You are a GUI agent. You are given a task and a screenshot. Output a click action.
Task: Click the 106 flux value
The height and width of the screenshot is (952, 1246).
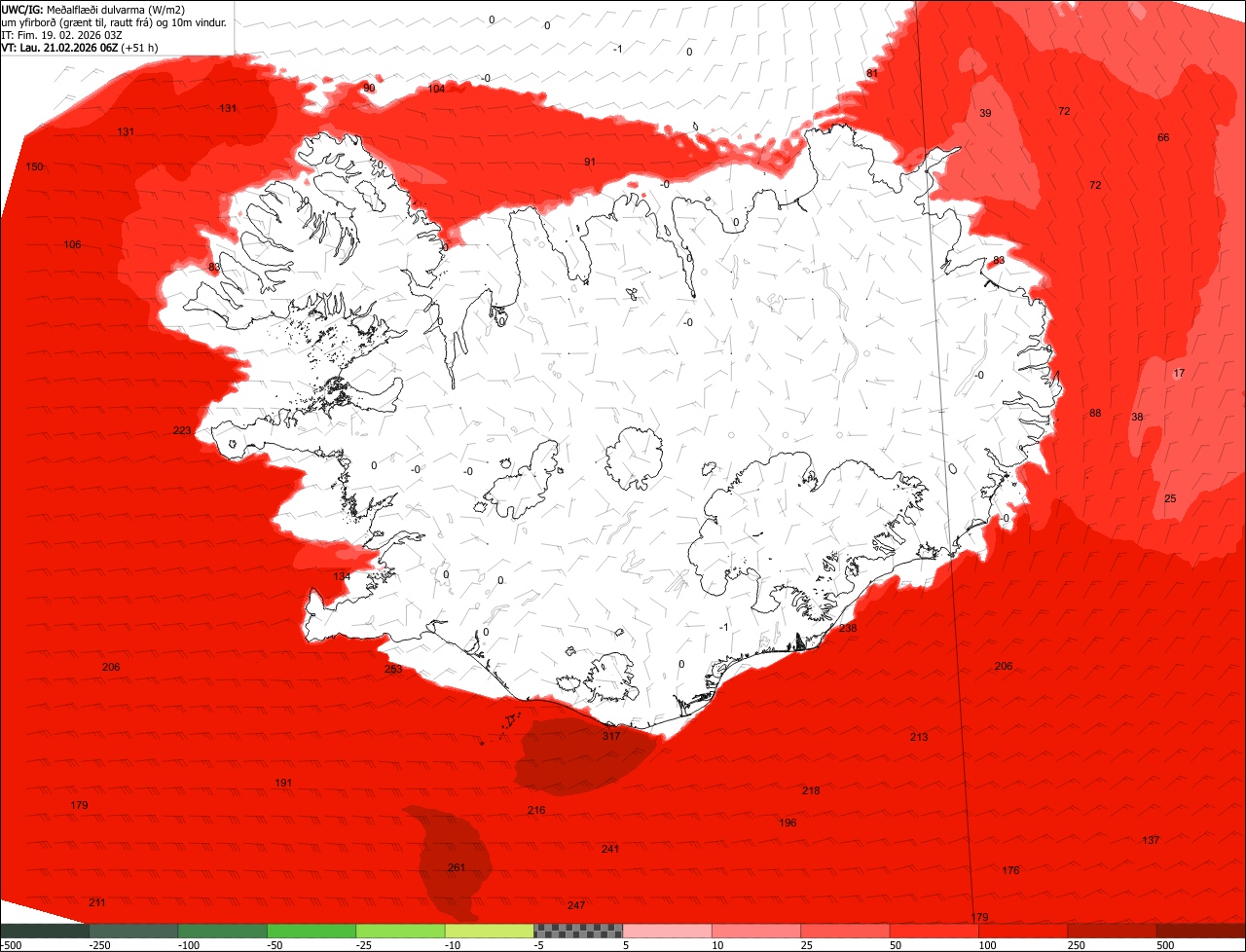pyautogui.click(x=73, y=244)
